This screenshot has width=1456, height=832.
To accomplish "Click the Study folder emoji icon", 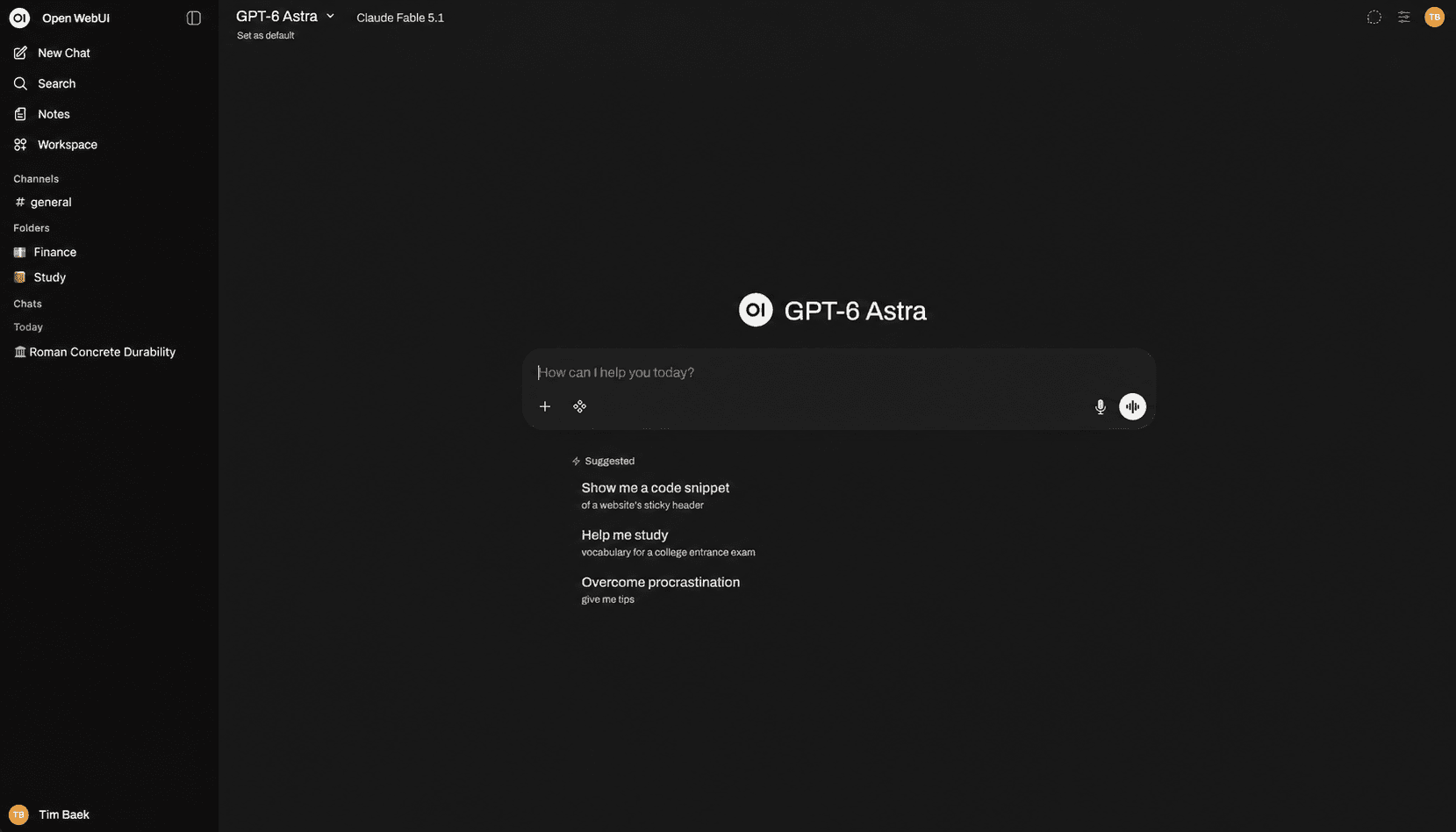I will tap(19, 277).
